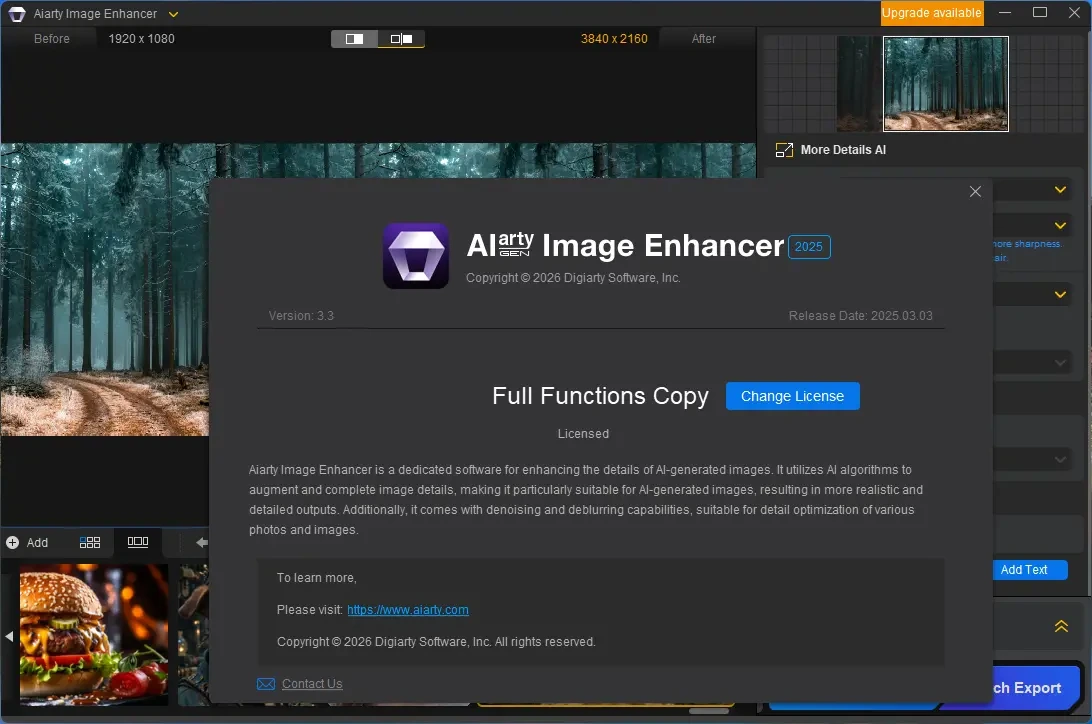Collapse export settings with double chevron

(x=1061, y=626)
